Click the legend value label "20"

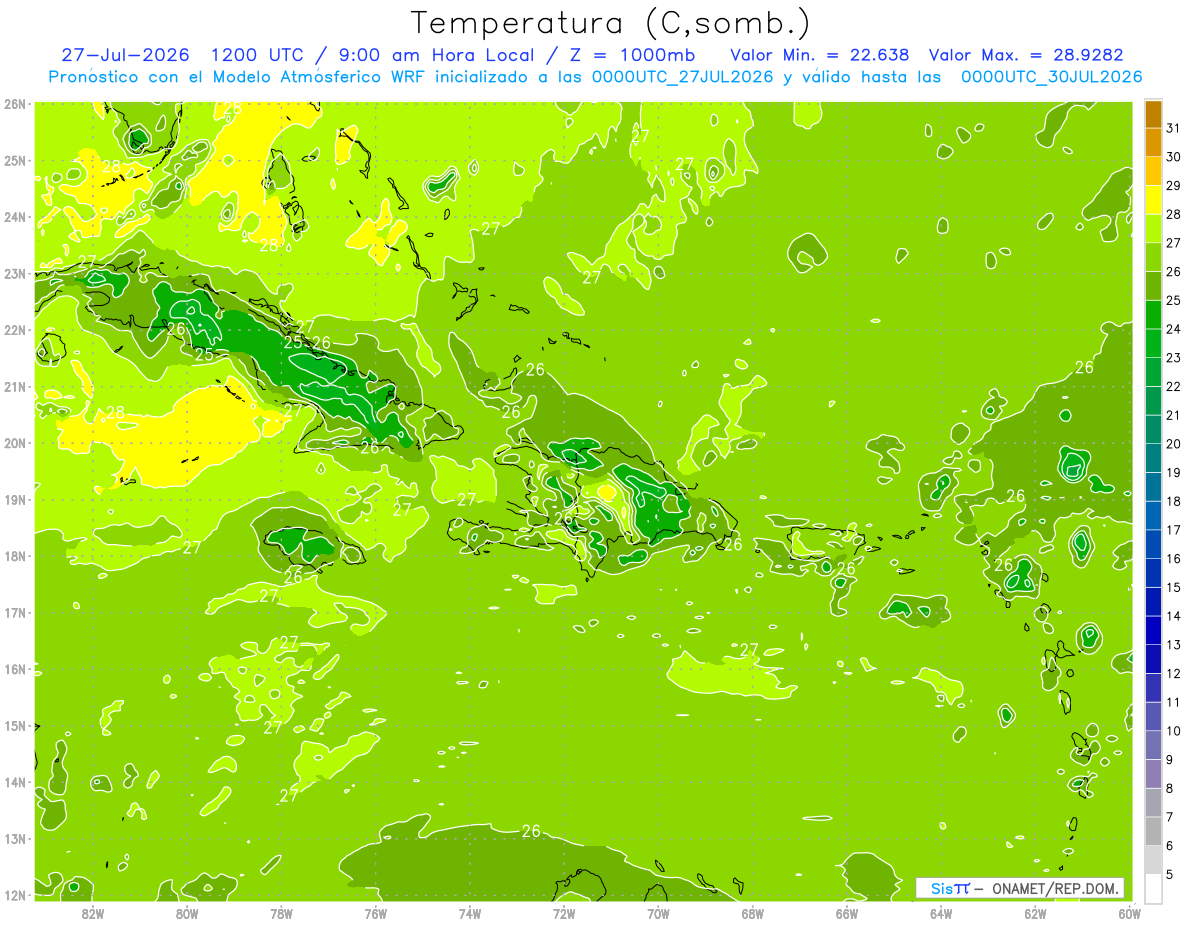coord(1173,444)
